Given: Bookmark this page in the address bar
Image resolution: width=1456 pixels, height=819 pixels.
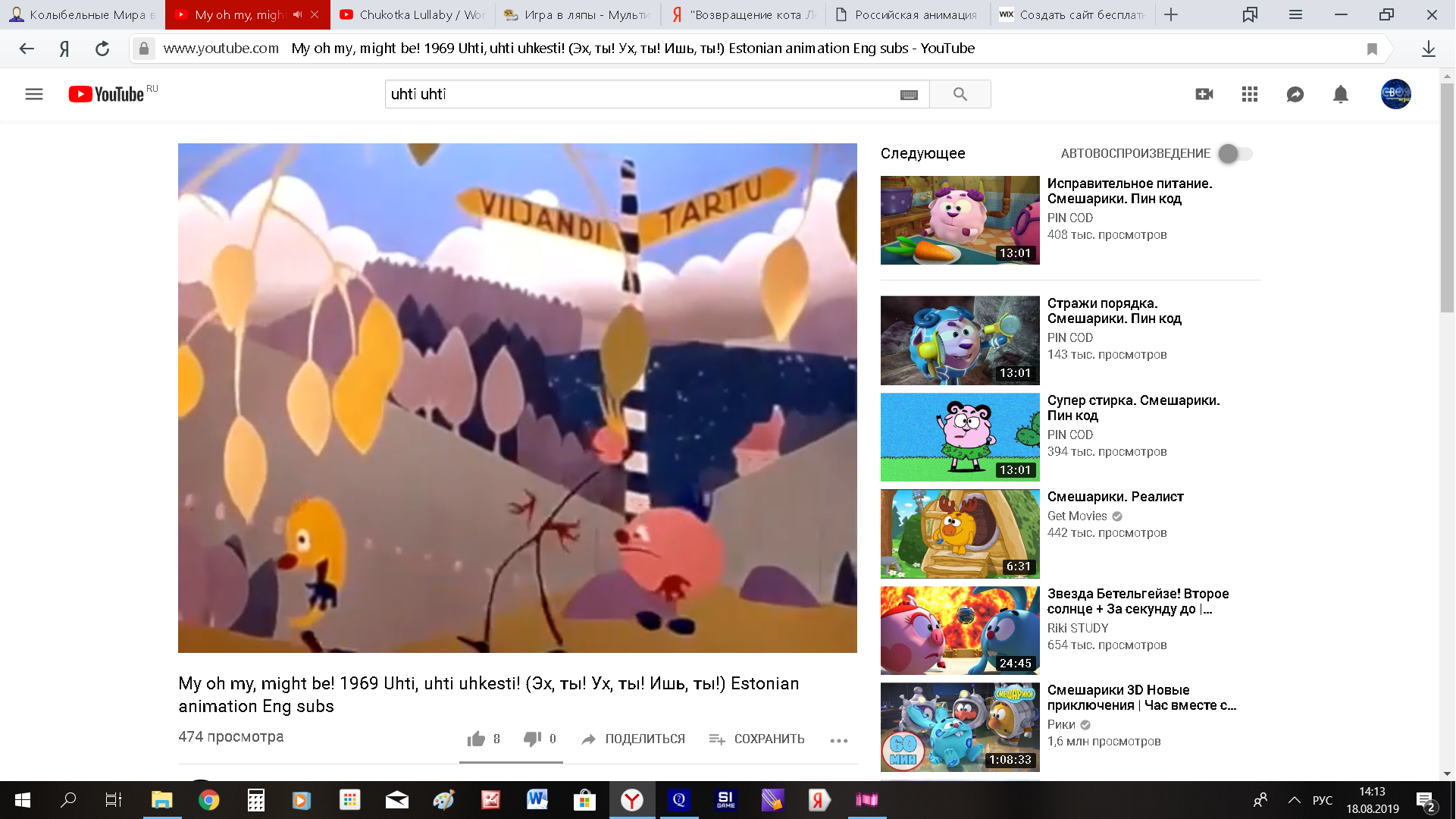Looking at the screenshot, I should [1372, 49].
